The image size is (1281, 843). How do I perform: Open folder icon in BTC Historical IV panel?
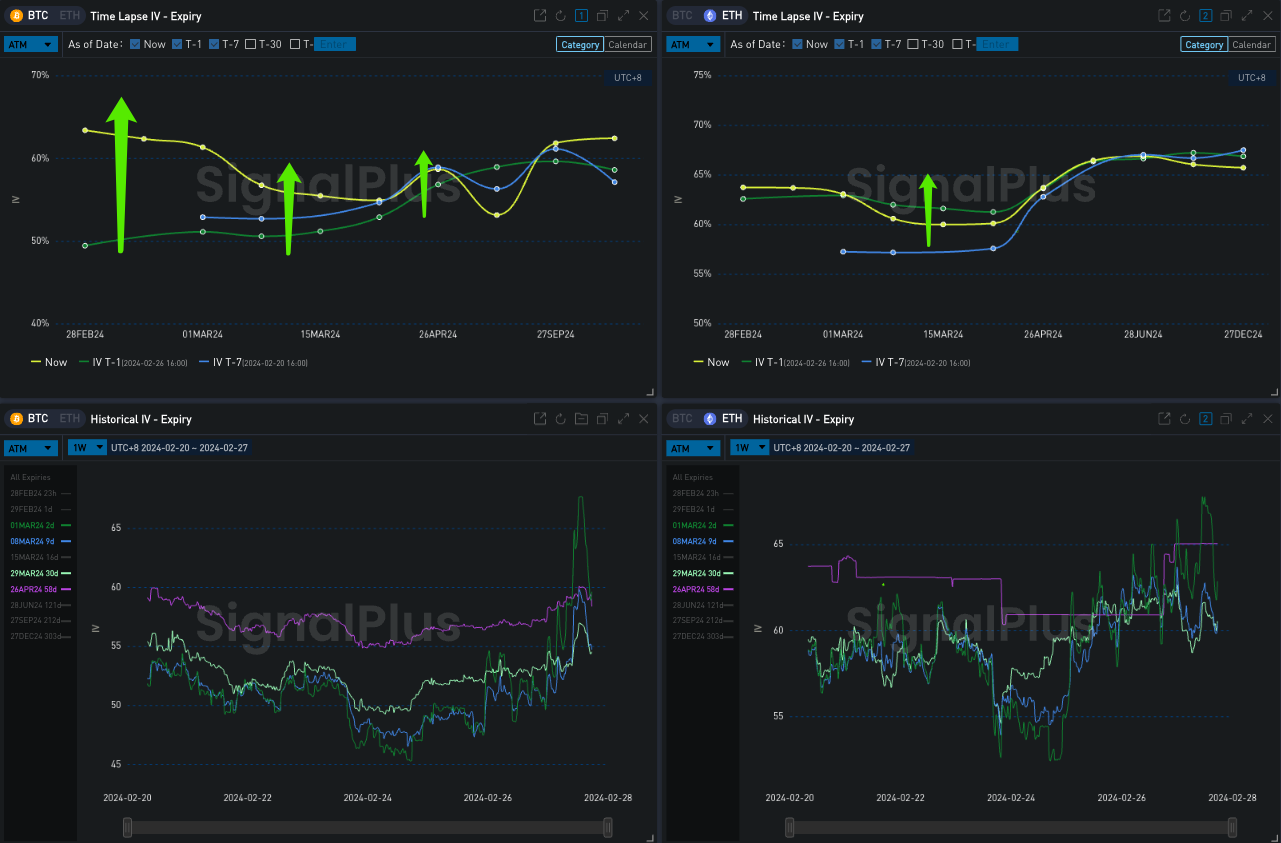point(581,419)
